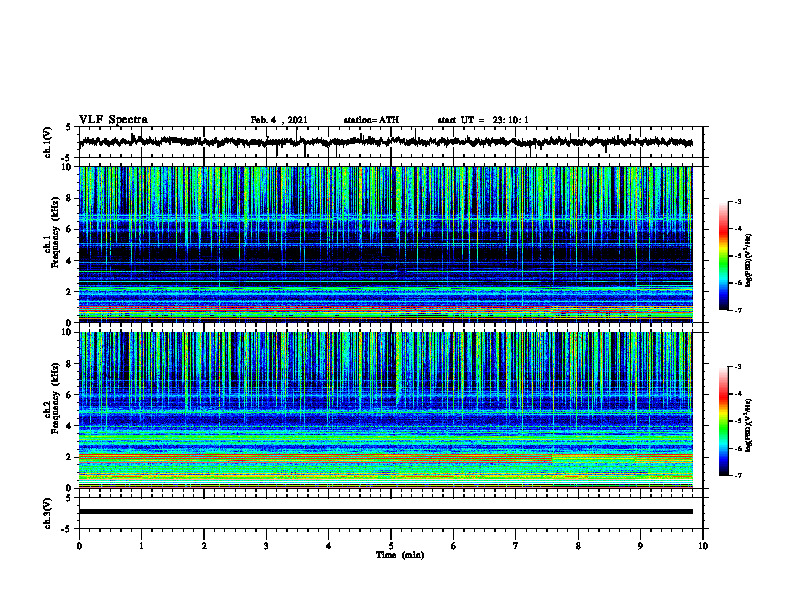Viewport: 792px width, 612px height.
Task: Click the ch.1 voltage waveform trace
Action: [385, 142]
